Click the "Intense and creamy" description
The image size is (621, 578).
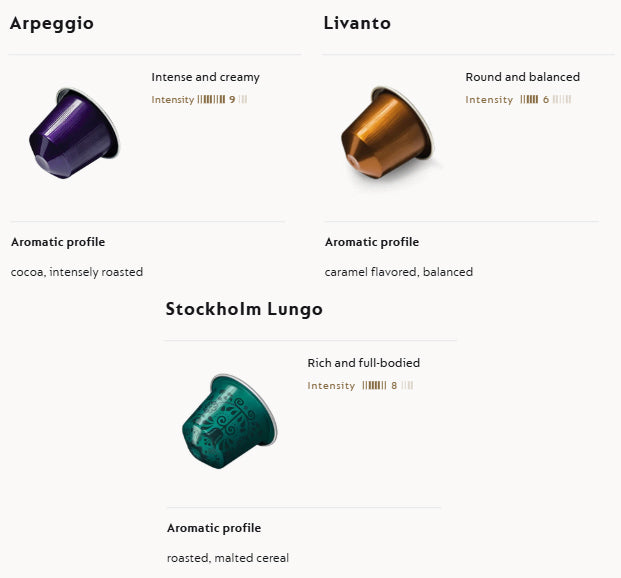click(x=205, y=77)
